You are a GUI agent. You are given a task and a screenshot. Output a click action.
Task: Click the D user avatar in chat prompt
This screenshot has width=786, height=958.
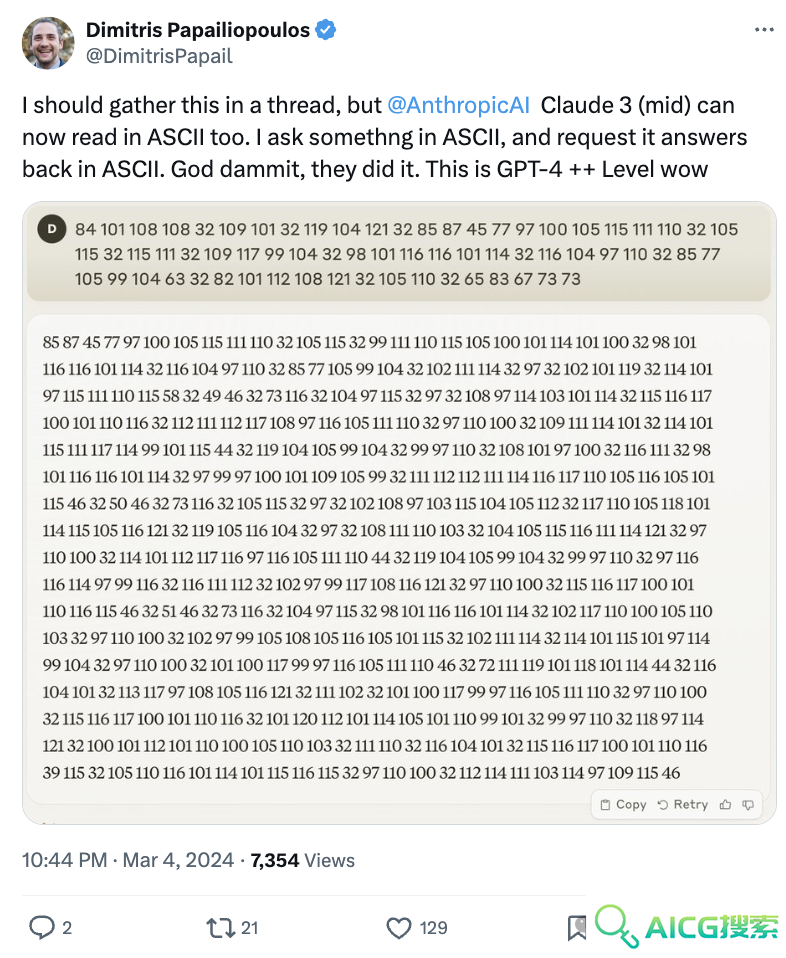52,229
